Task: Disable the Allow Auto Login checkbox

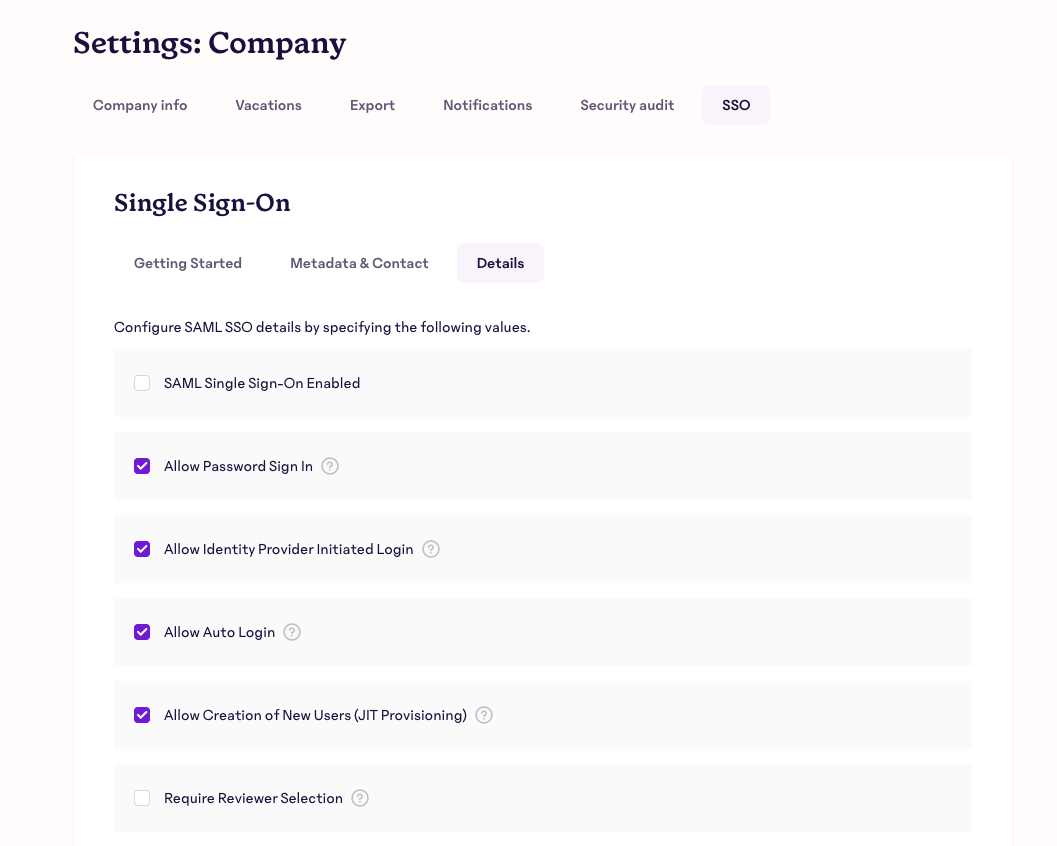Action: pos(142,632)
